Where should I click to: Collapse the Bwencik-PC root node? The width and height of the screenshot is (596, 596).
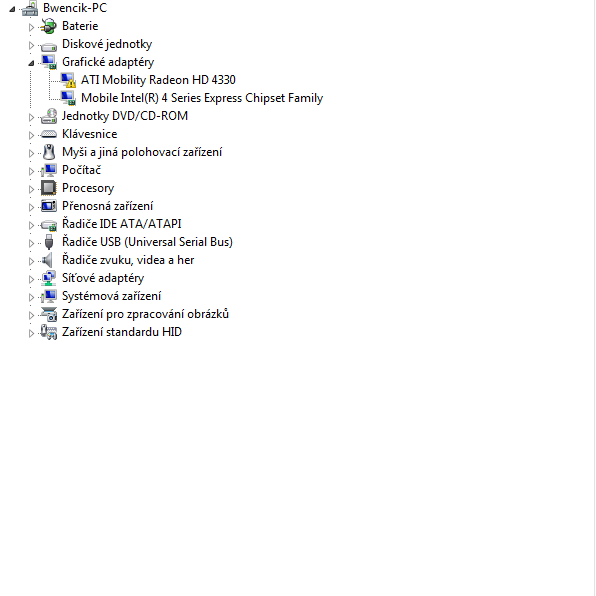(x=12, y=9)
